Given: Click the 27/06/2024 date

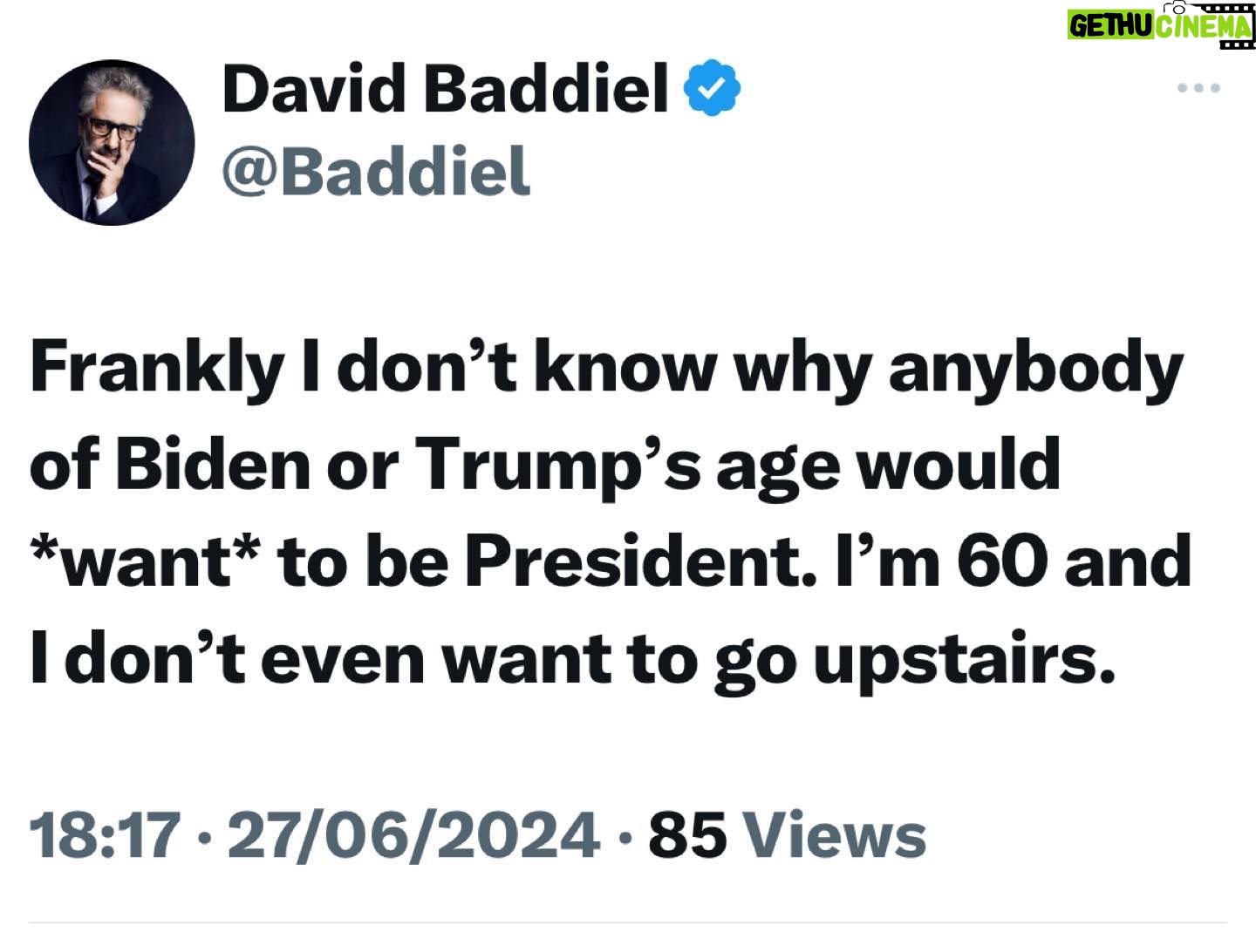Looking at the screenshot, I should (x=413, y=834).
